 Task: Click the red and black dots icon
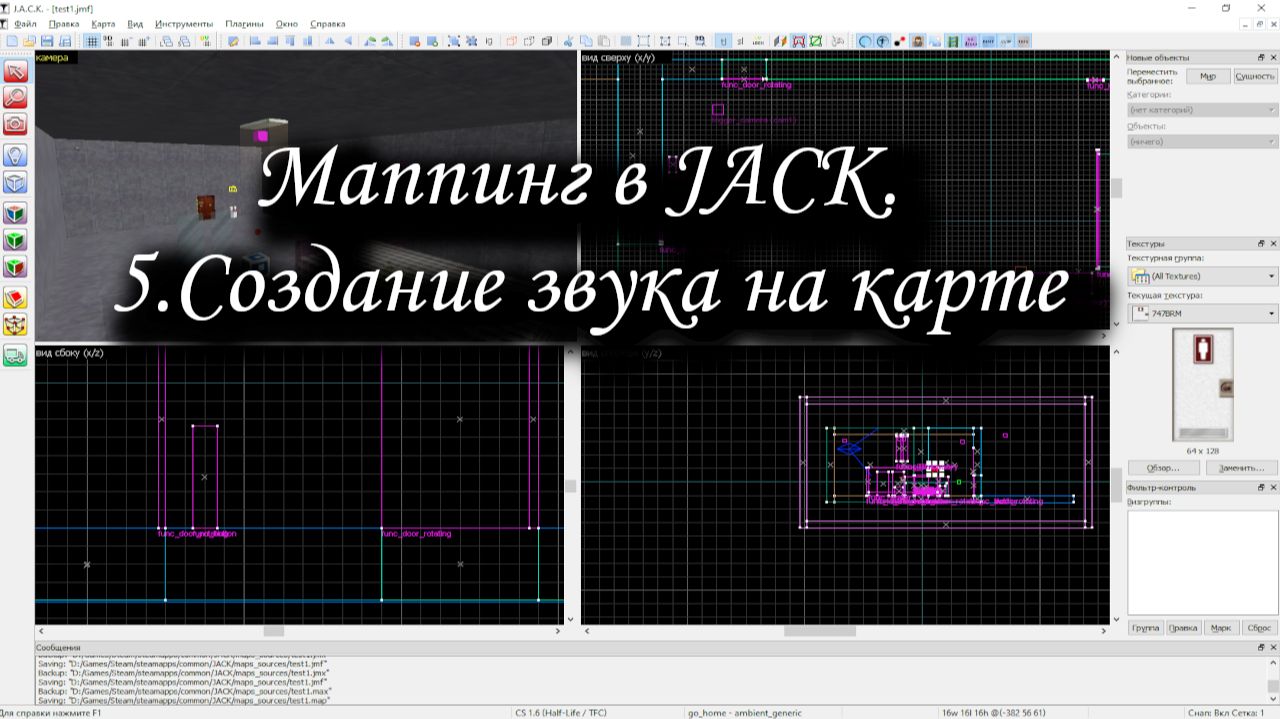[899, 41]
